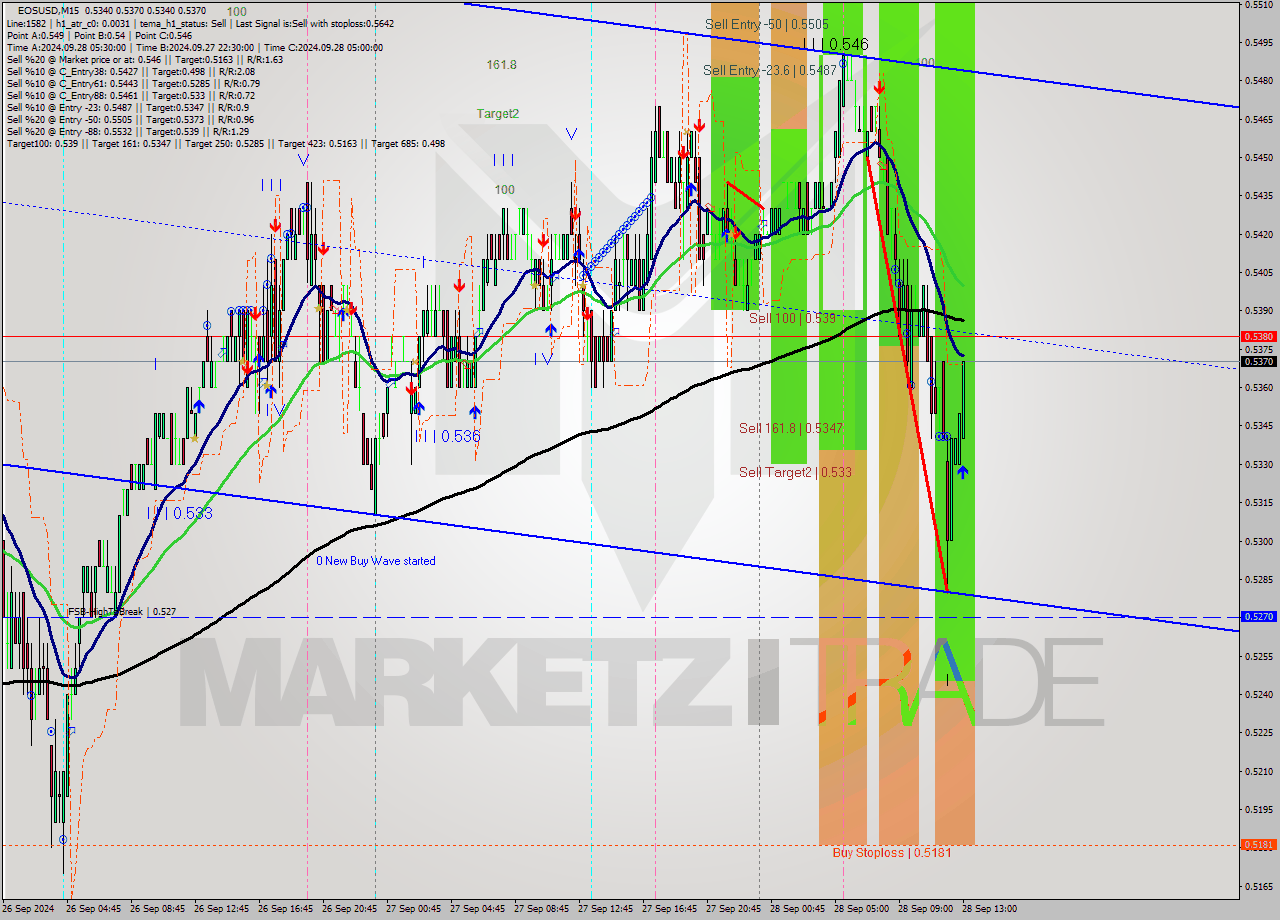Click the 'I I | 0.533' wave label
Screen dimensions: 1280x920
coord(180,513)
